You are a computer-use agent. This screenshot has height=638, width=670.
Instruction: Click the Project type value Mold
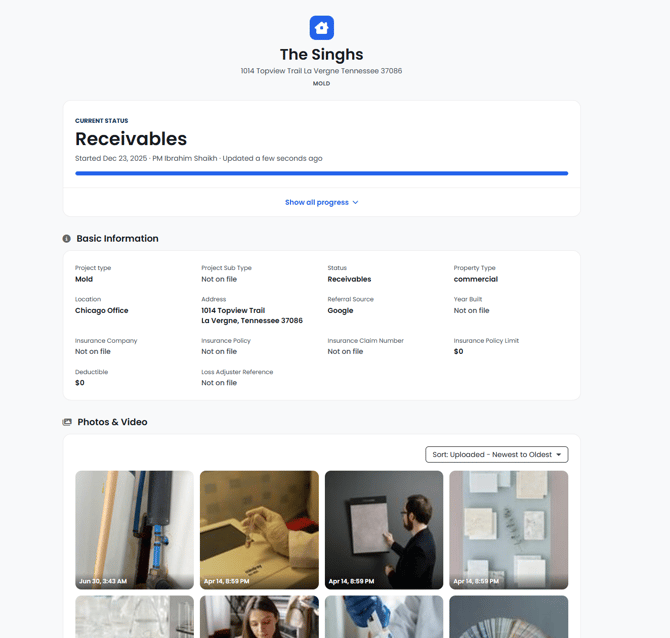(x=84, y=279)
